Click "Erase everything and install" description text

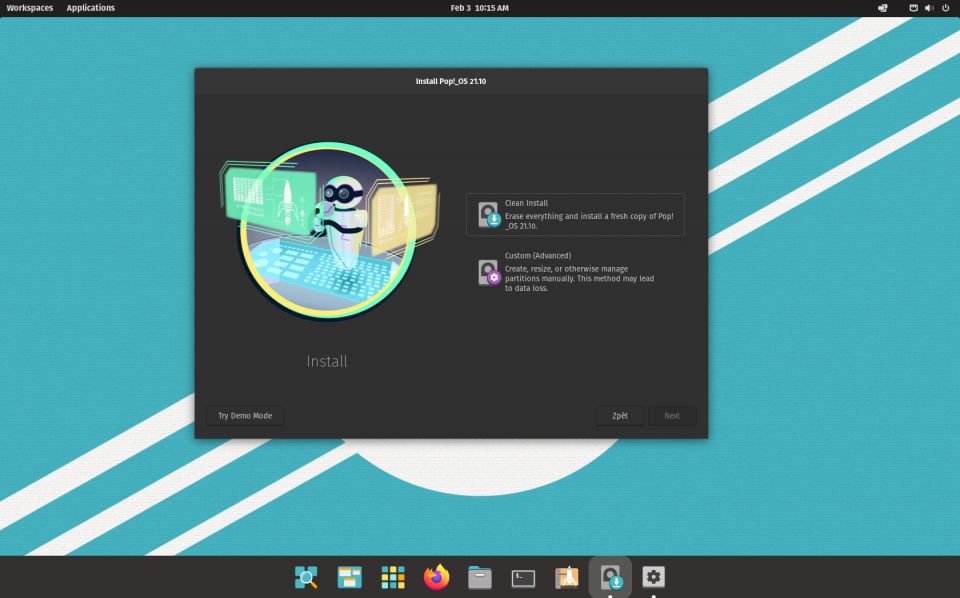pos(589,221)
